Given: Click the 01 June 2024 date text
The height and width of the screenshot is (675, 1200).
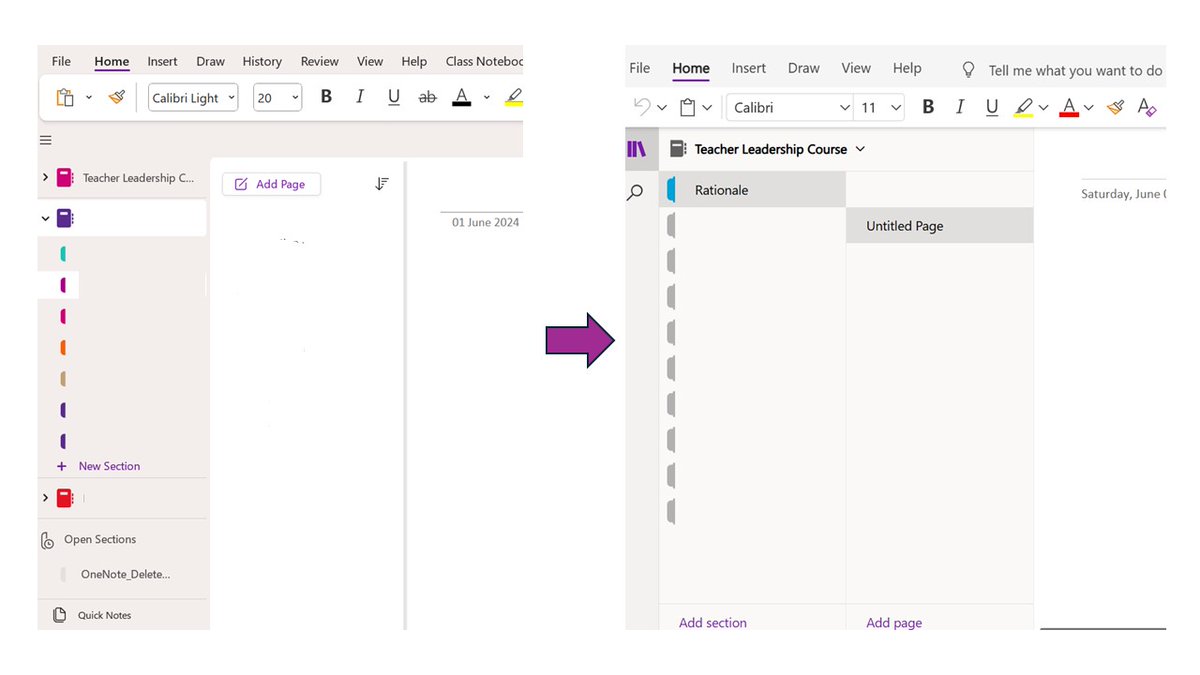Looking at the screenshot, I should (x=486, y=222).
